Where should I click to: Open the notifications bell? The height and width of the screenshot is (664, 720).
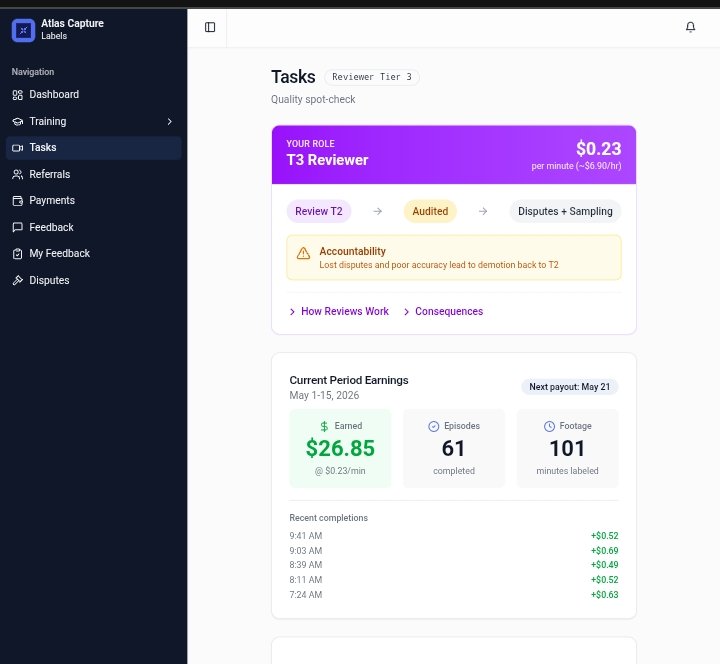(x=690, y=27)
